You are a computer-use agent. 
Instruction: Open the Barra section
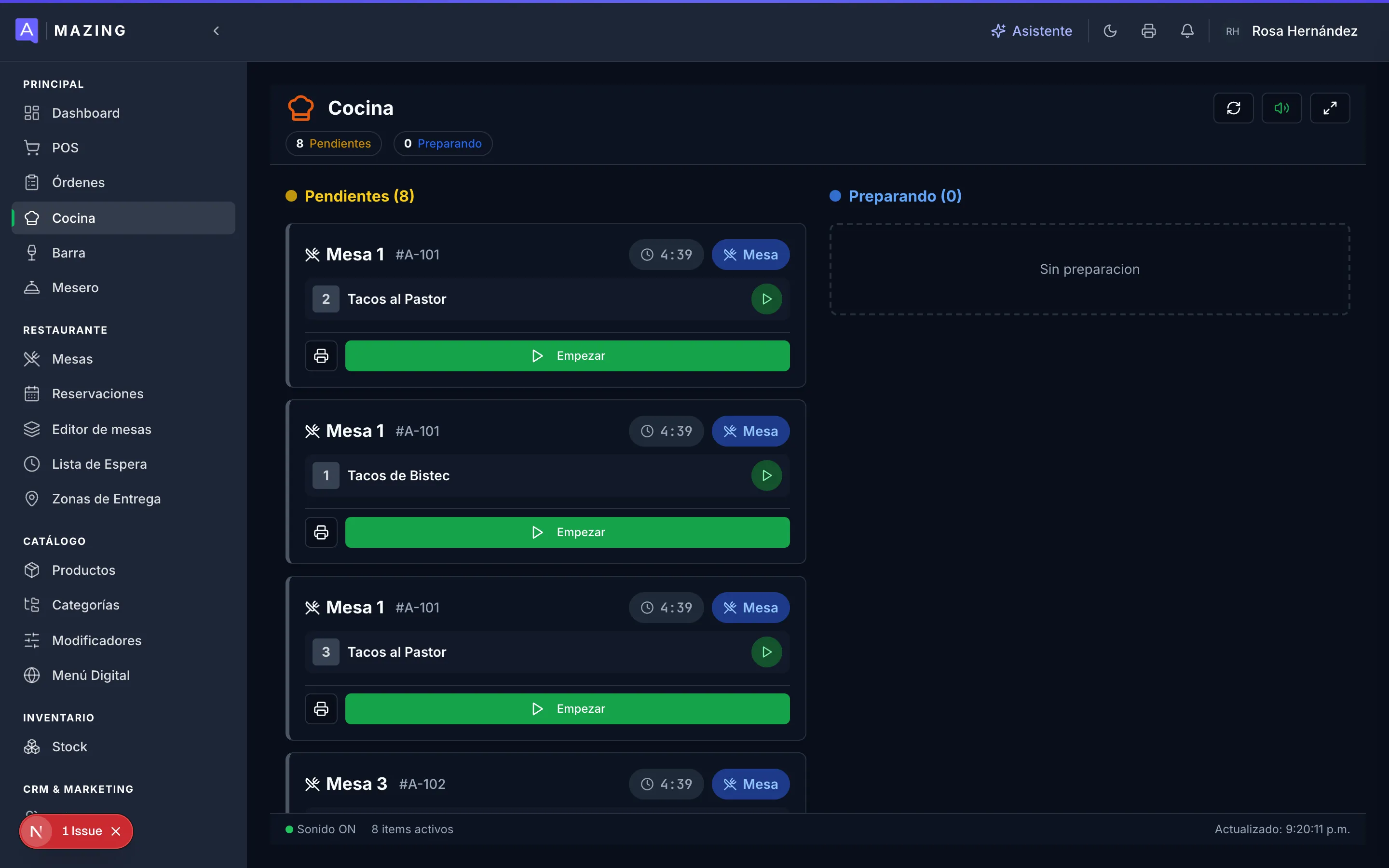[123, 253]
